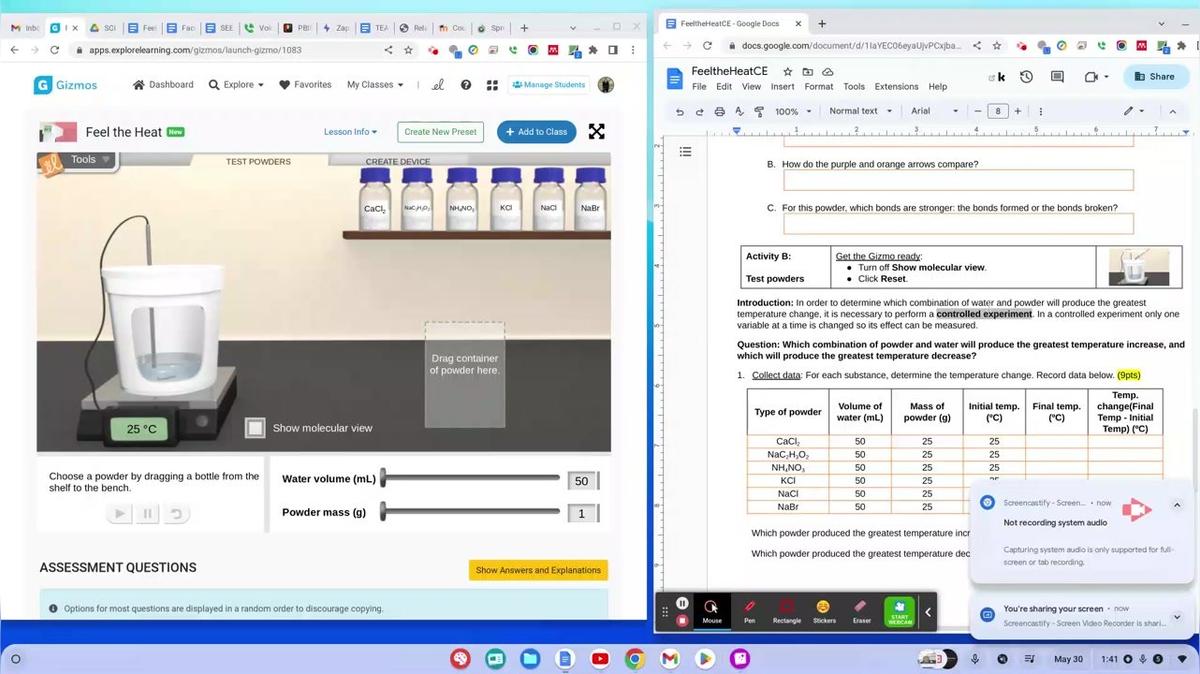Collapse the Screencastify toolbar with the arrow
The width and height of the screenshot is (1200, 674).
coord(927,612)
